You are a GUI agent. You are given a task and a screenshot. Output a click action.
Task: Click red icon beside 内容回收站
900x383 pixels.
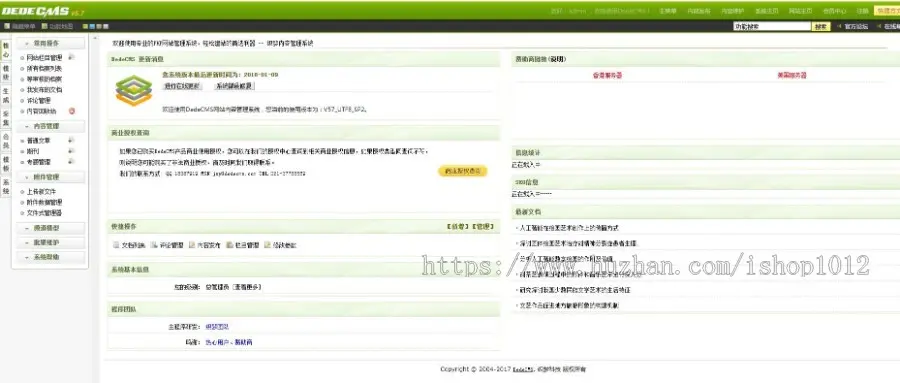72,111
